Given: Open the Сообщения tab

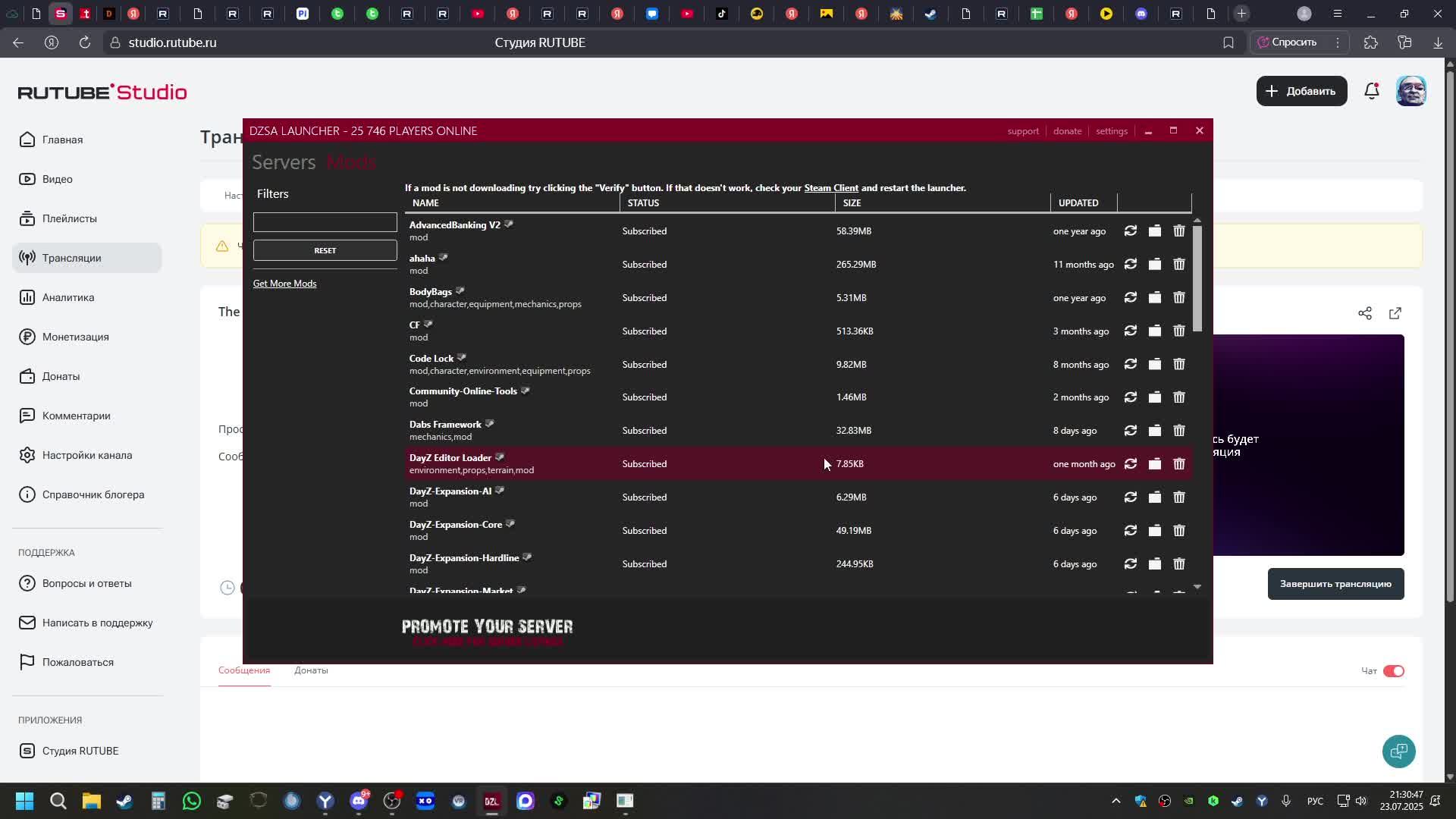Looking at the screenshot, I should [x=244, y=670].
